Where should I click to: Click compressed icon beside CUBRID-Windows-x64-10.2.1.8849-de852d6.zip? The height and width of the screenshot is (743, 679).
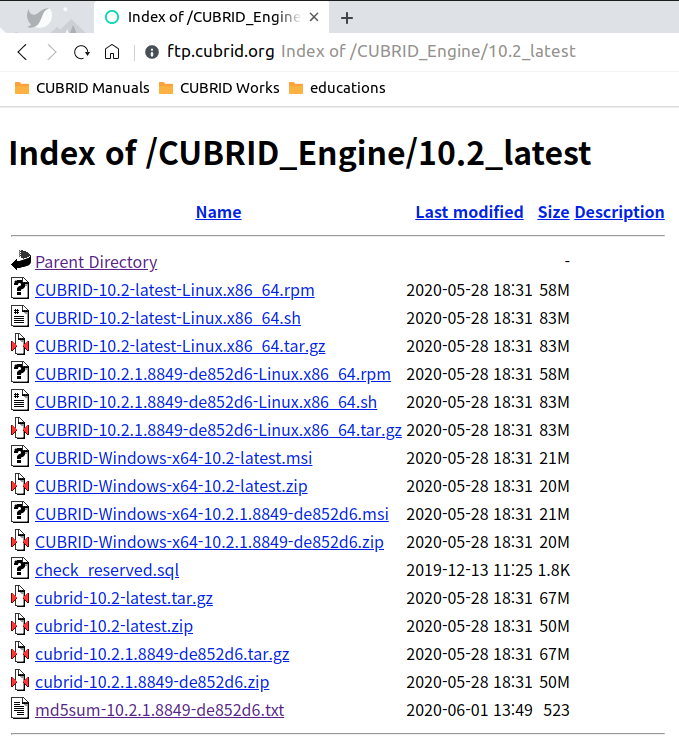pyautogui.click(x=20, y=539)
